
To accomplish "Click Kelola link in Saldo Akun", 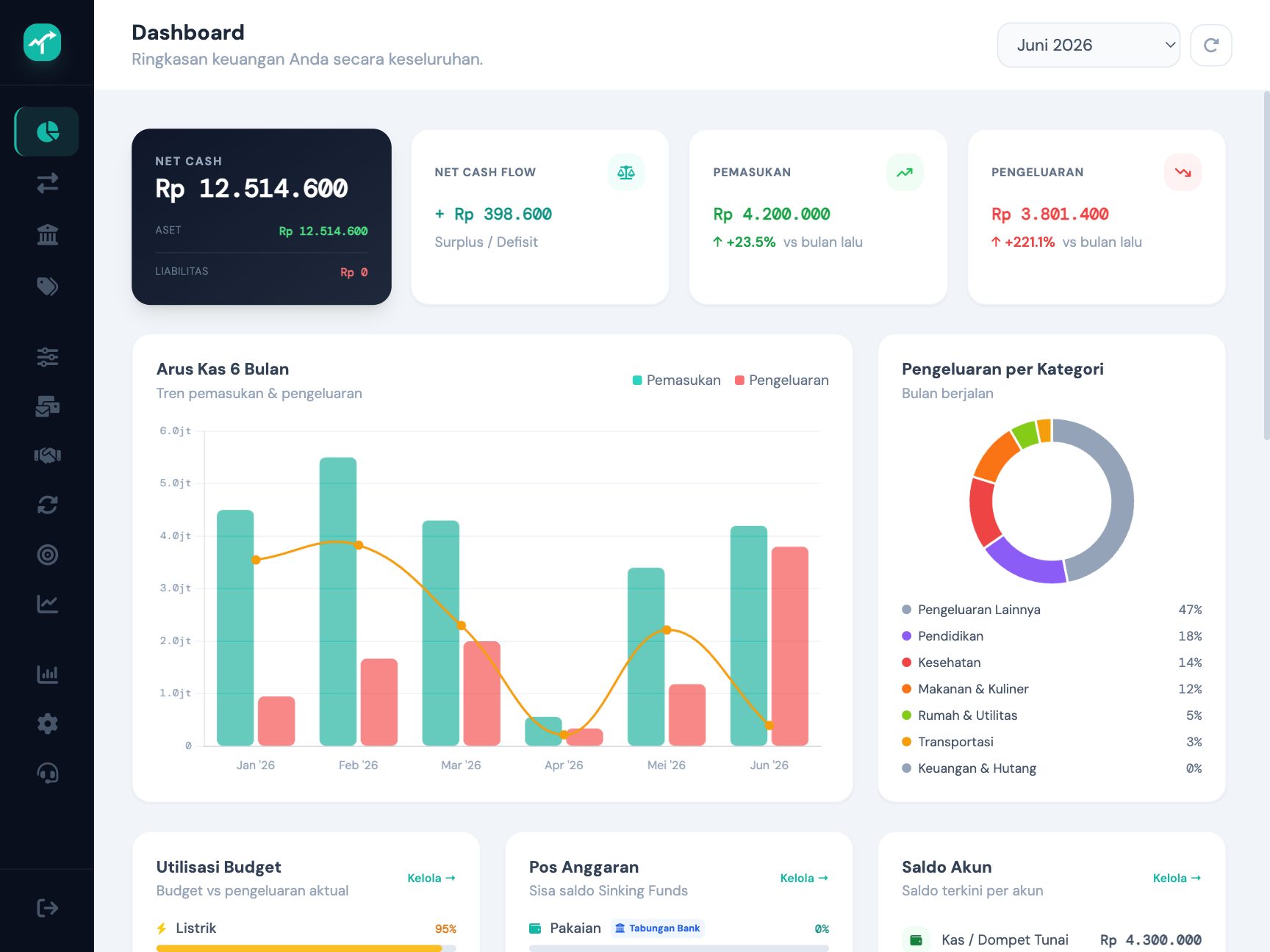I will (1177, 878).
